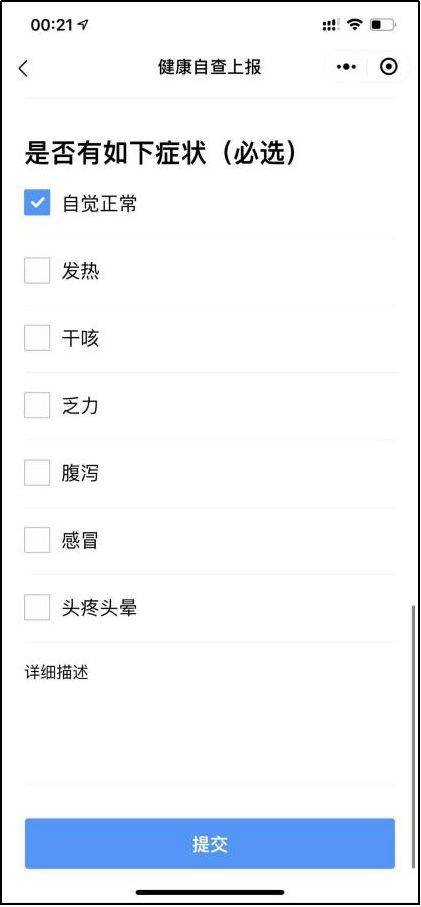The width and height of the screenshot is (421, 907).
Task: Tap the Wi-Fi status icon
Action: [354, 25]
